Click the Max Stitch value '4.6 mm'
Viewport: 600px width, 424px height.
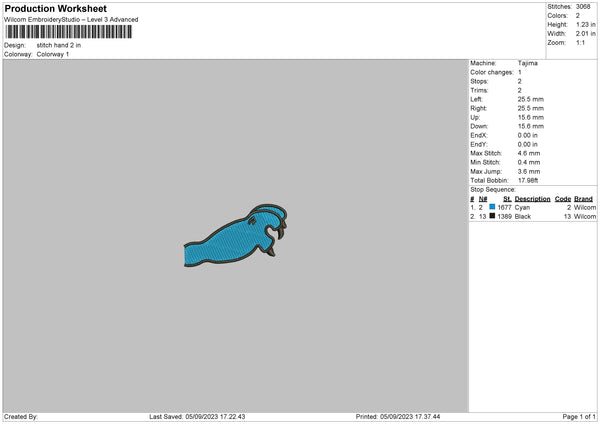pyautogui.click(x=529, y=153)
